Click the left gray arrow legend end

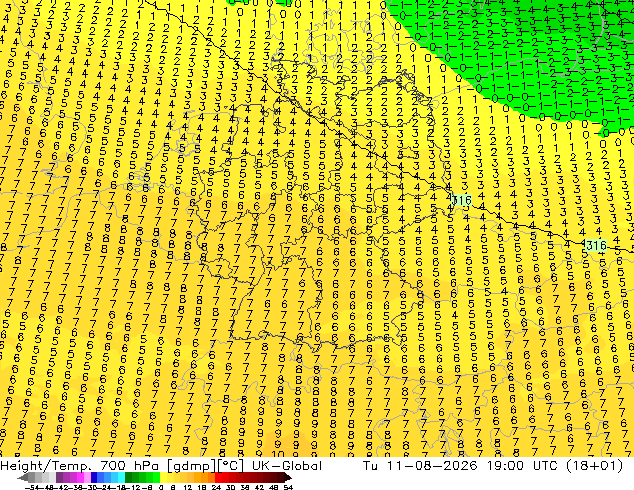point(23,478)
